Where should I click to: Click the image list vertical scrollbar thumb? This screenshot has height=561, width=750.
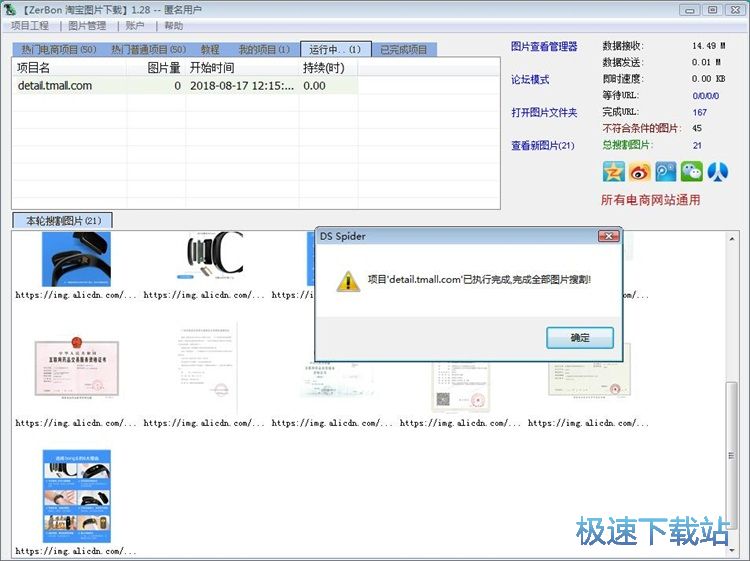[731, 454]
